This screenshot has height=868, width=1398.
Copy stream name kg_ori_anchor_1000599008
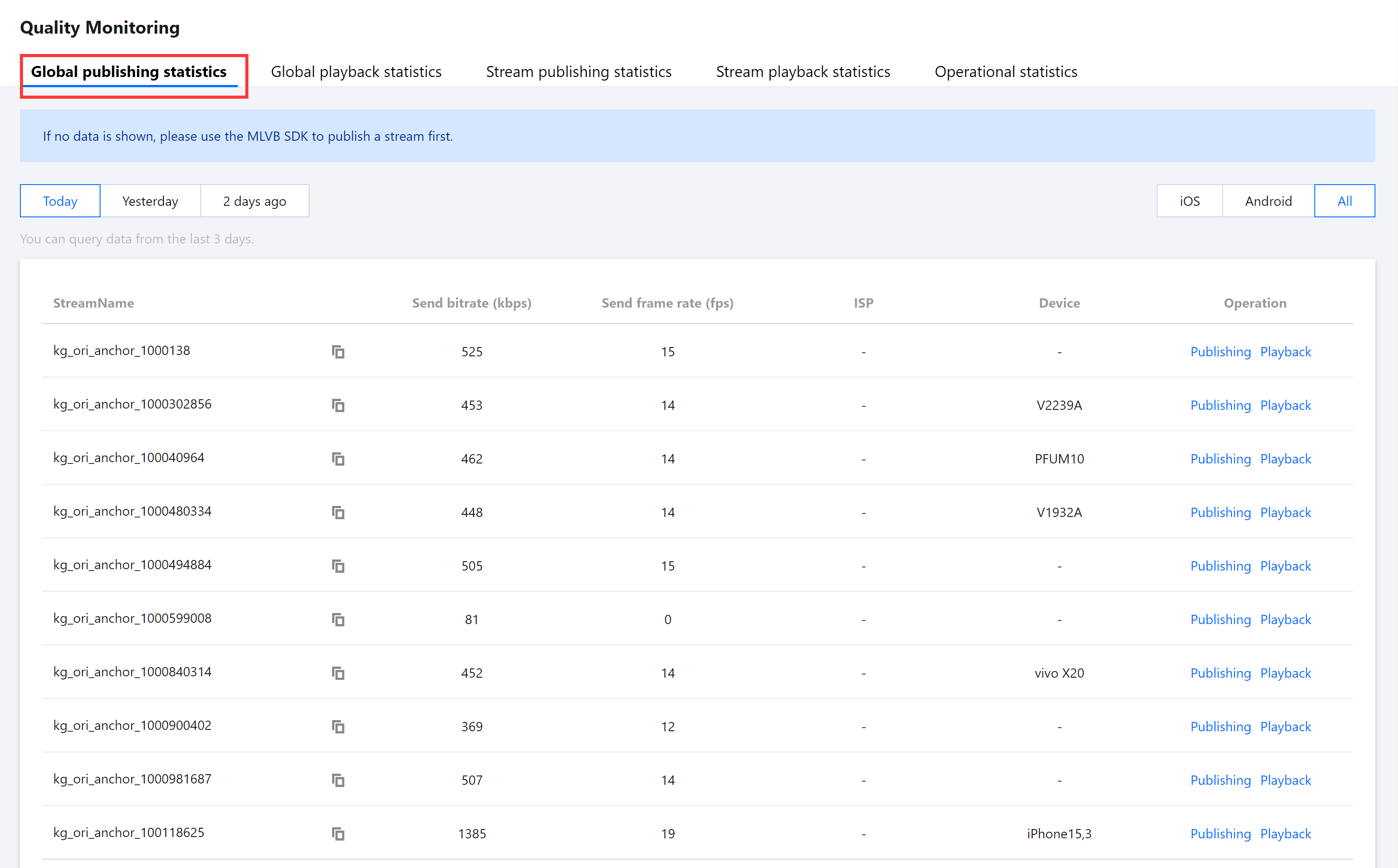coord(338,619)
